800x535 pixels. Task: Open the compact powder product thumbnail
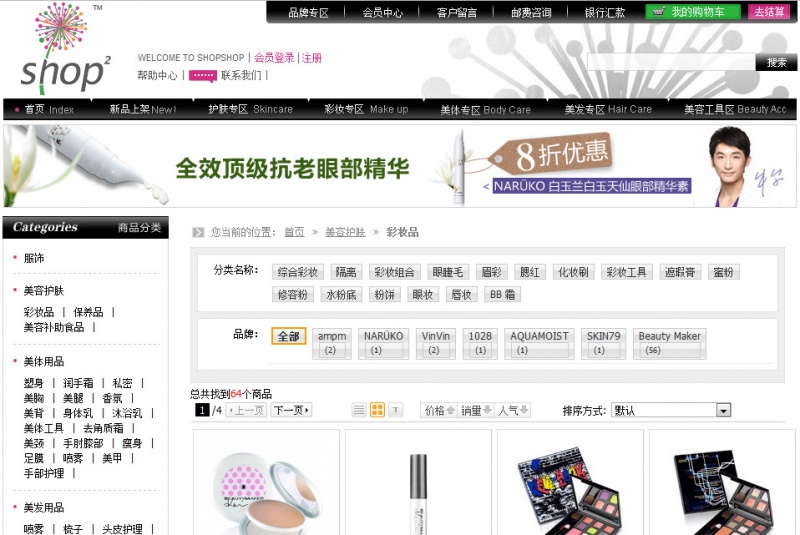[x=266, y=487]
